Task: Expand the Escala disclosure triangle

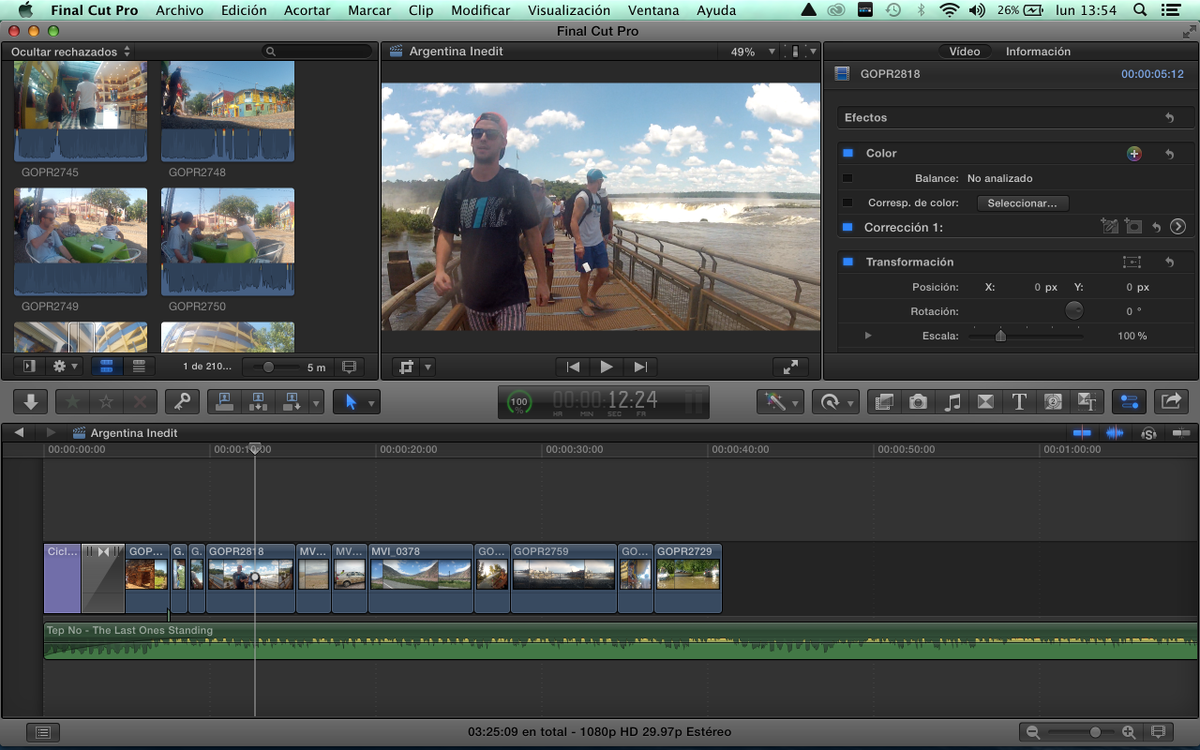Action: [868, 336]
